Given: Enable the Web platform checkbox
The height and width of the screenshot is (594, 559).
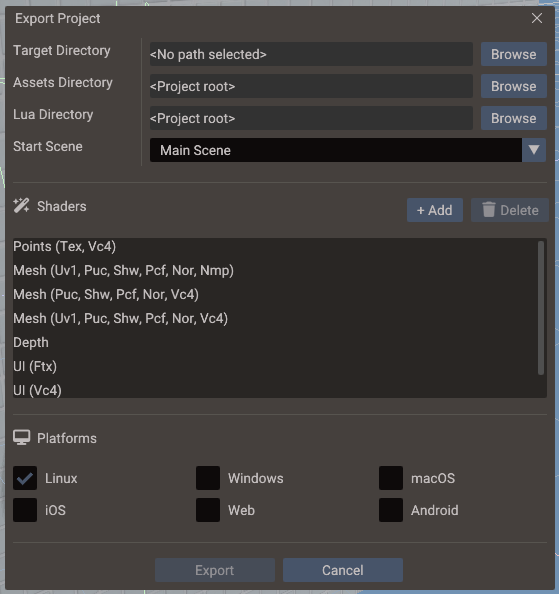Looking at the screenshot, I should click(x=208, y=510).
